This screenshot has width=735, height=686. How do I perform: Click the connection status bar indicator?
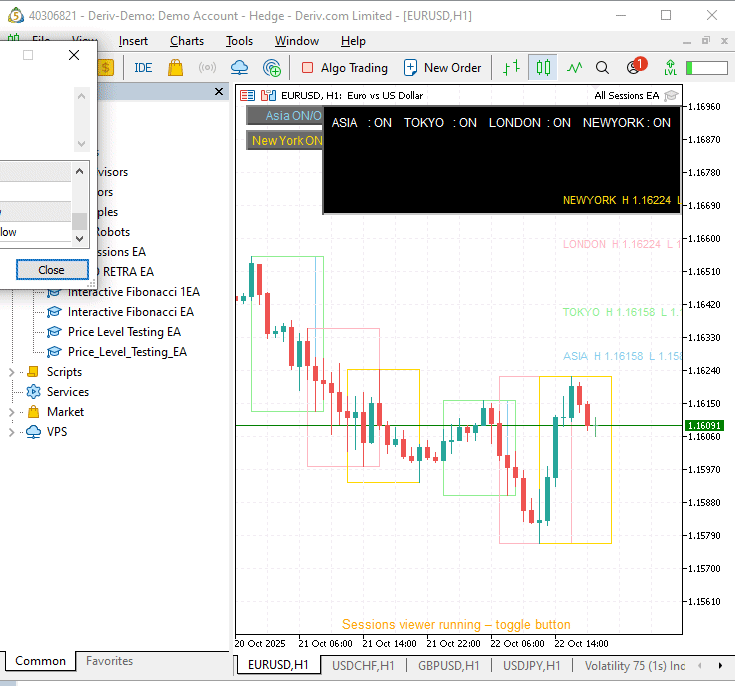[x=706, y=68]
